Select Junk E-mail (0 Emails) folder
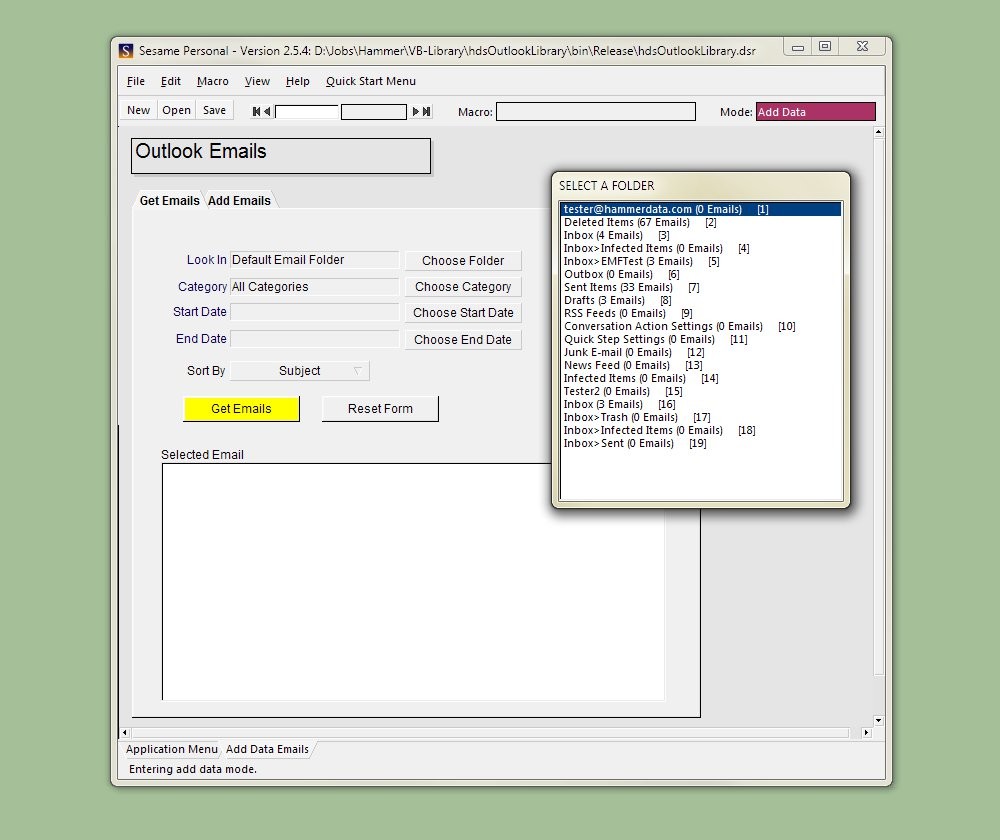Viewport: 1000px width, 840px height. click(x=700, y=352)
